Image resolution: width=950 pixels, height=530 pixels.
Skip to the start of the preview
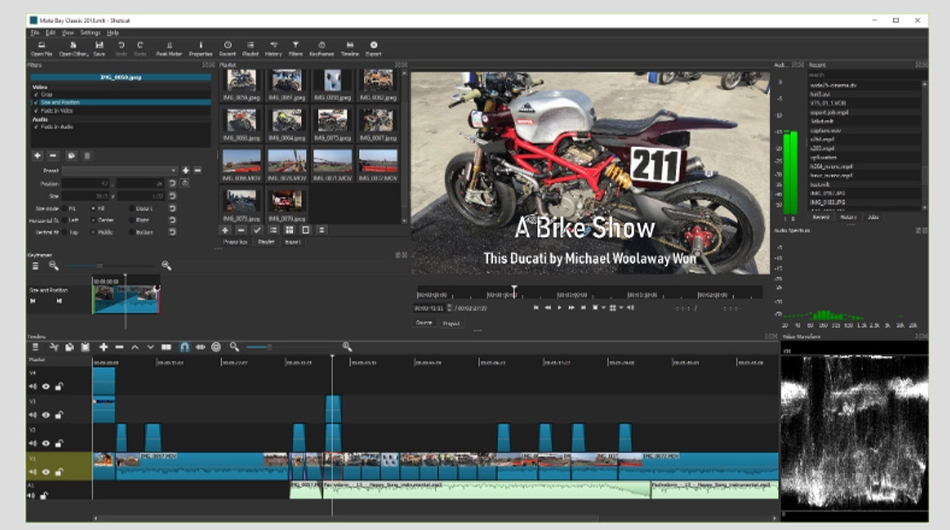536,308
